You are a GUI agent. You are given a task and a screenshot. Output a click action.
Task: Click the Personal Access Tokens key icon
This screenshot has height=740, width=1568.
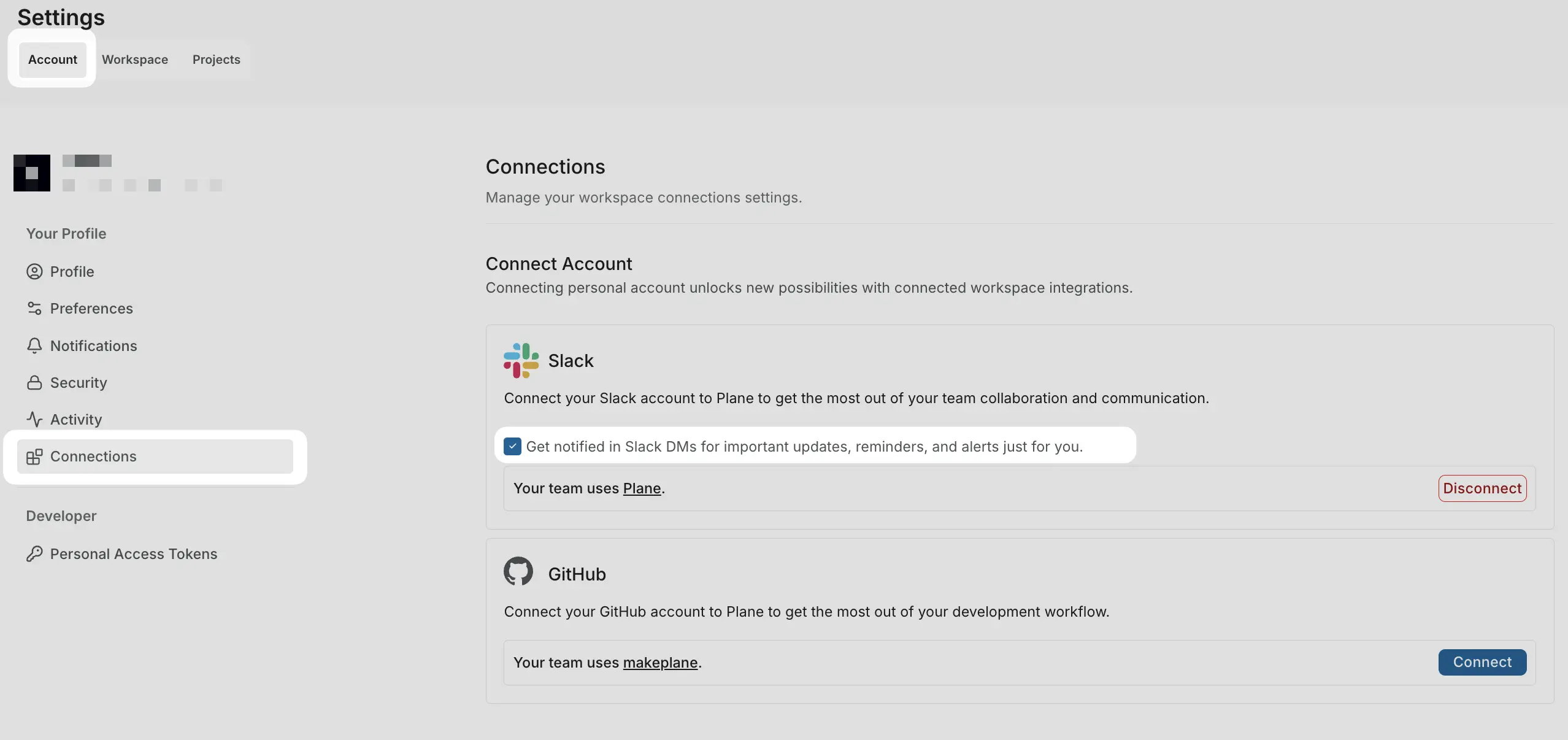coord(35,553)
